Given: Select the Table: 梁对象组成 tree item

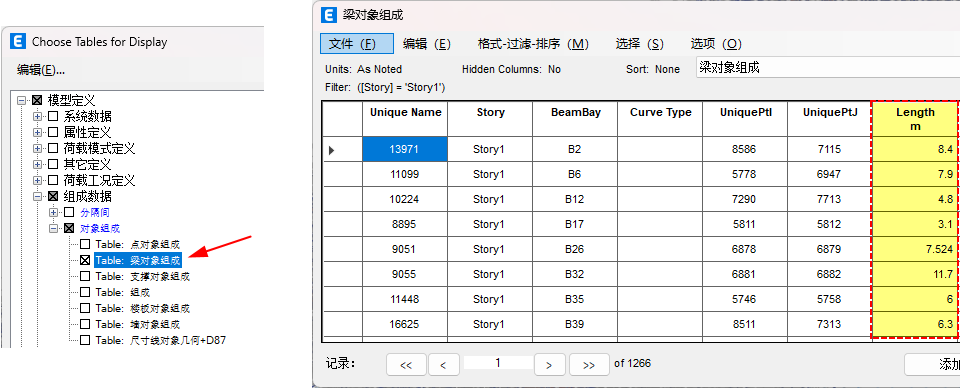Looking at the screenshot, I should [x=138, y=260].
